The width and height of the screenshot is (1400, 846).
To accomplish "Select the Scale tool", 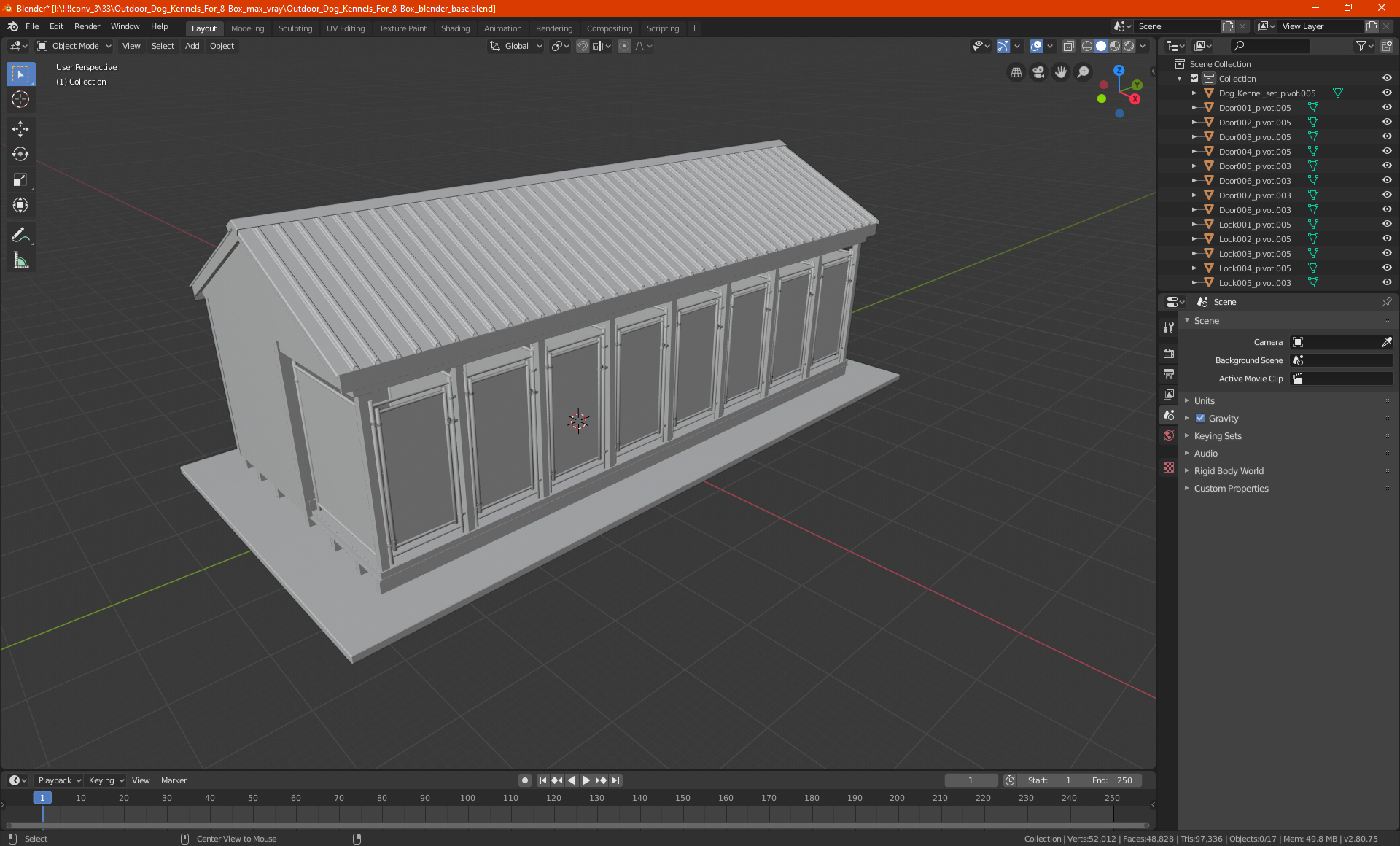I will 20,180.
